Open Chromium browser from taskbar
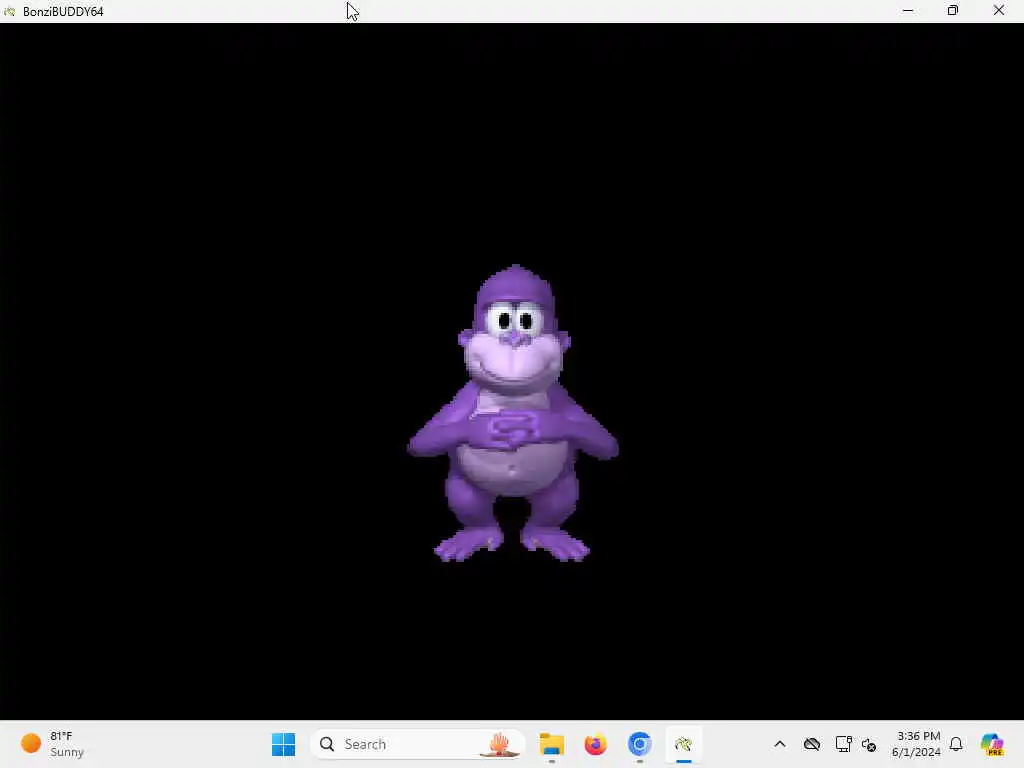 click(639, 744)
